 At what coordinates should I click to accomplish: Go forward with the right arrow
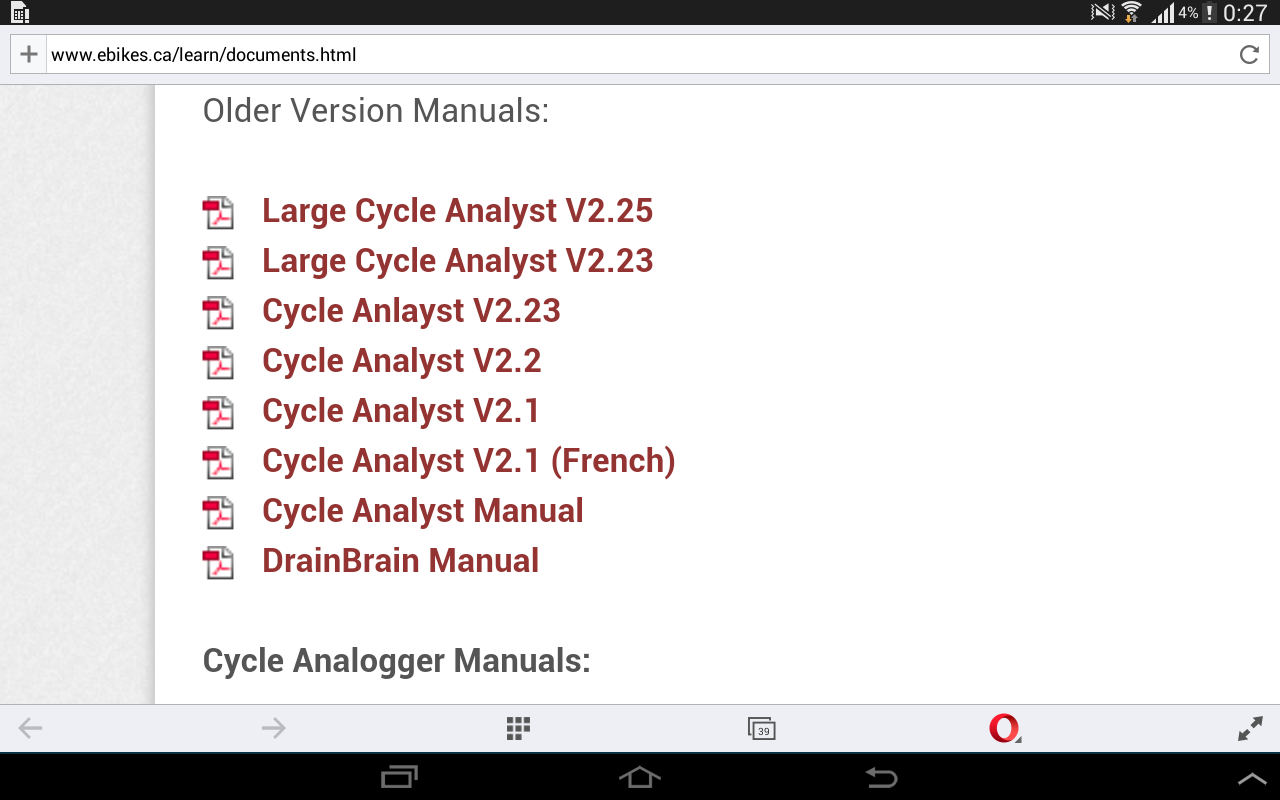(x=274, y=728)
